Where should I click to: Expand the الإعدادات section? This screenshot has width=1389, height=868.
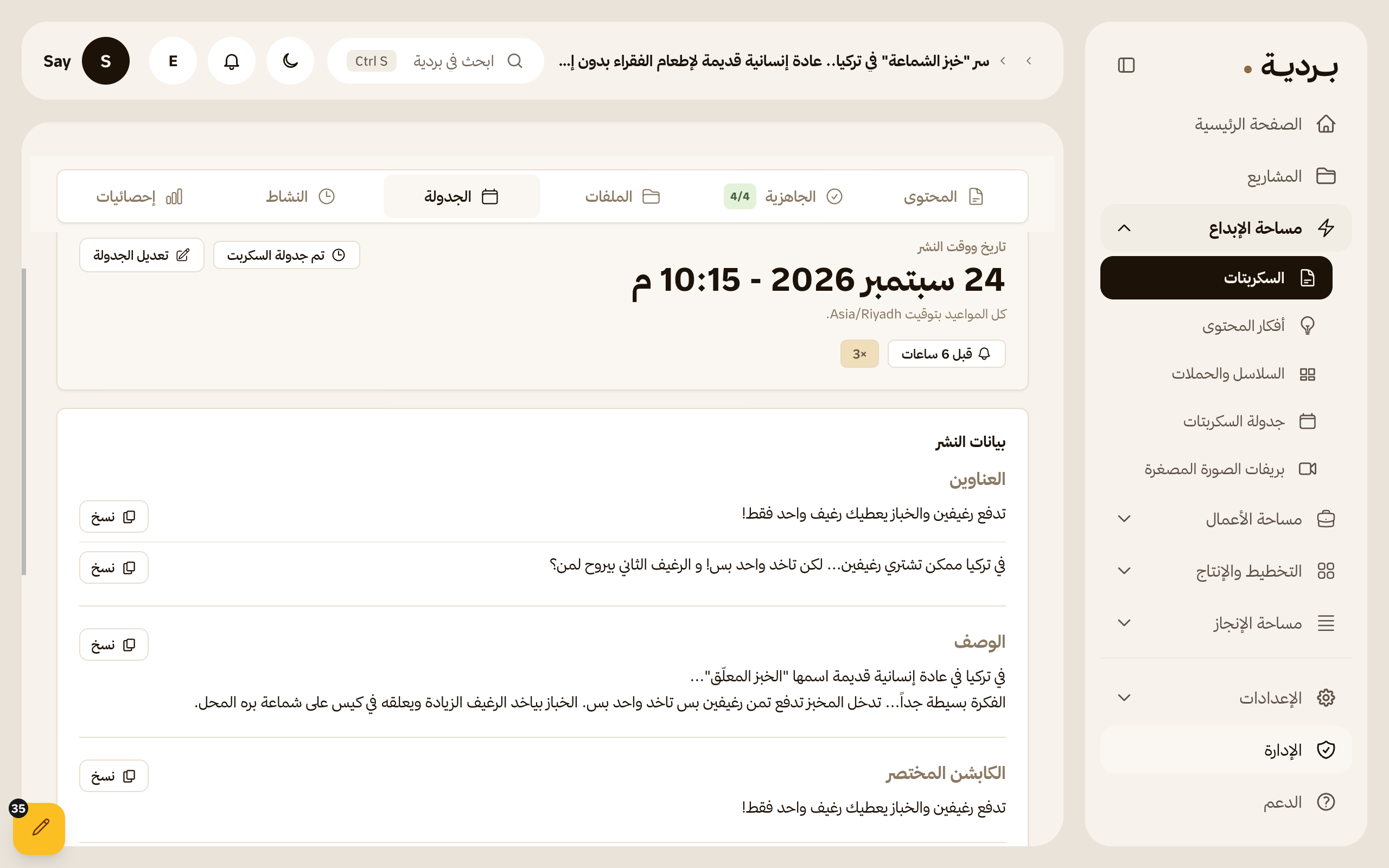click(x=1226, y=698)
